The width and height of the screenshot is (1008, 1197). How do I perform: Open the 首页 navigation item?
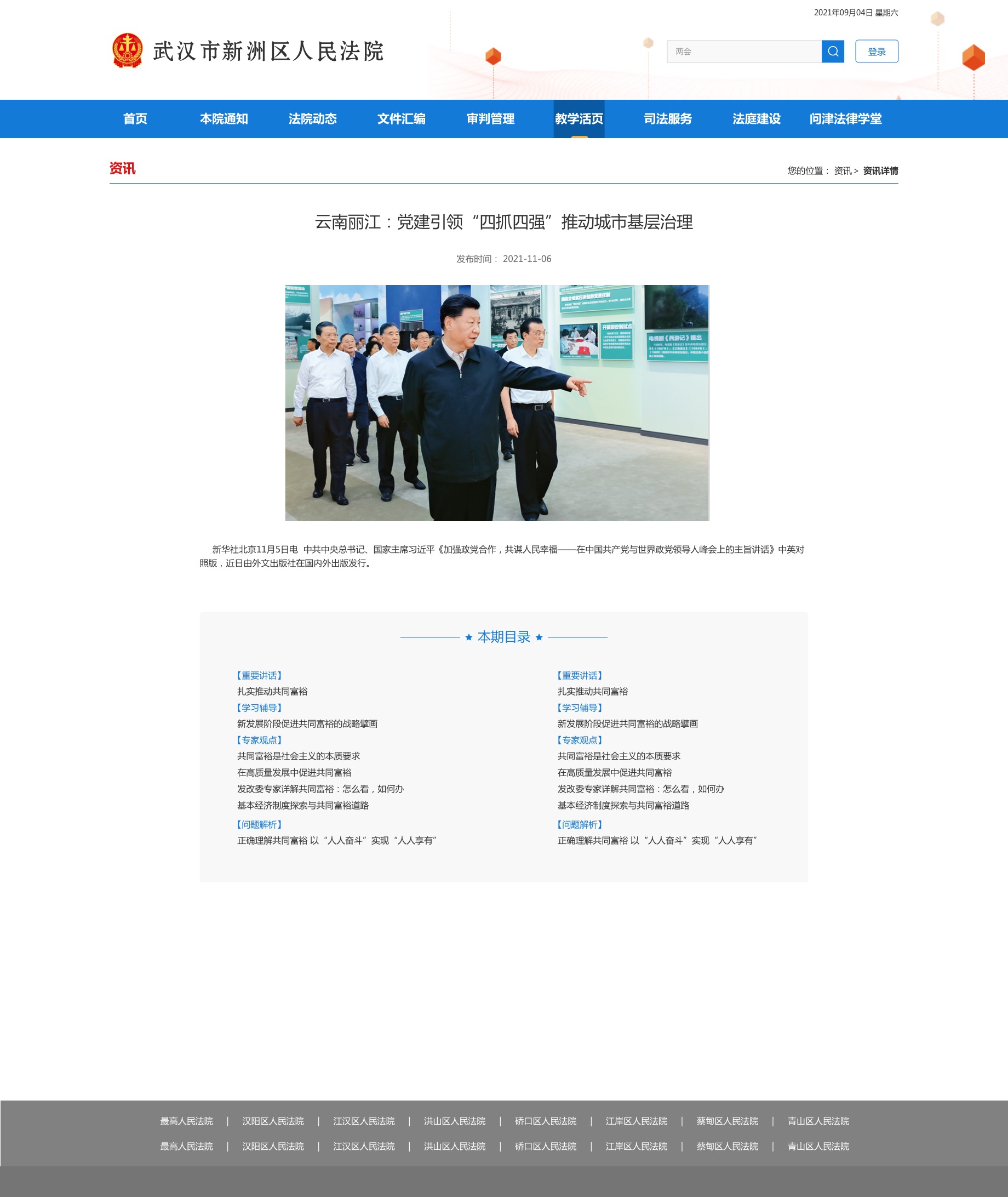[x=135, y=119]
